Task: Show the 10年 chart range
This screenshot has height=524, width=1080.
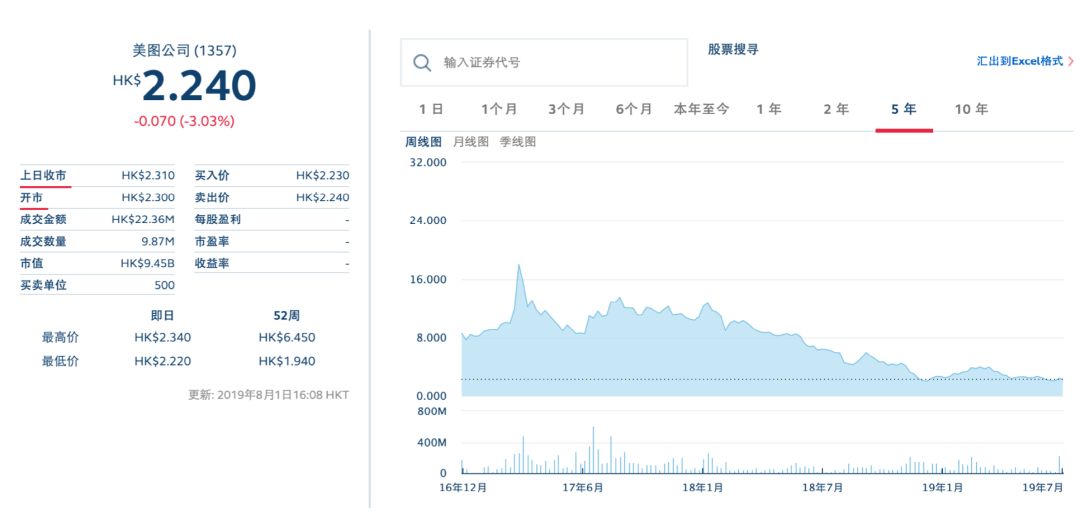Action: point(971,109)
